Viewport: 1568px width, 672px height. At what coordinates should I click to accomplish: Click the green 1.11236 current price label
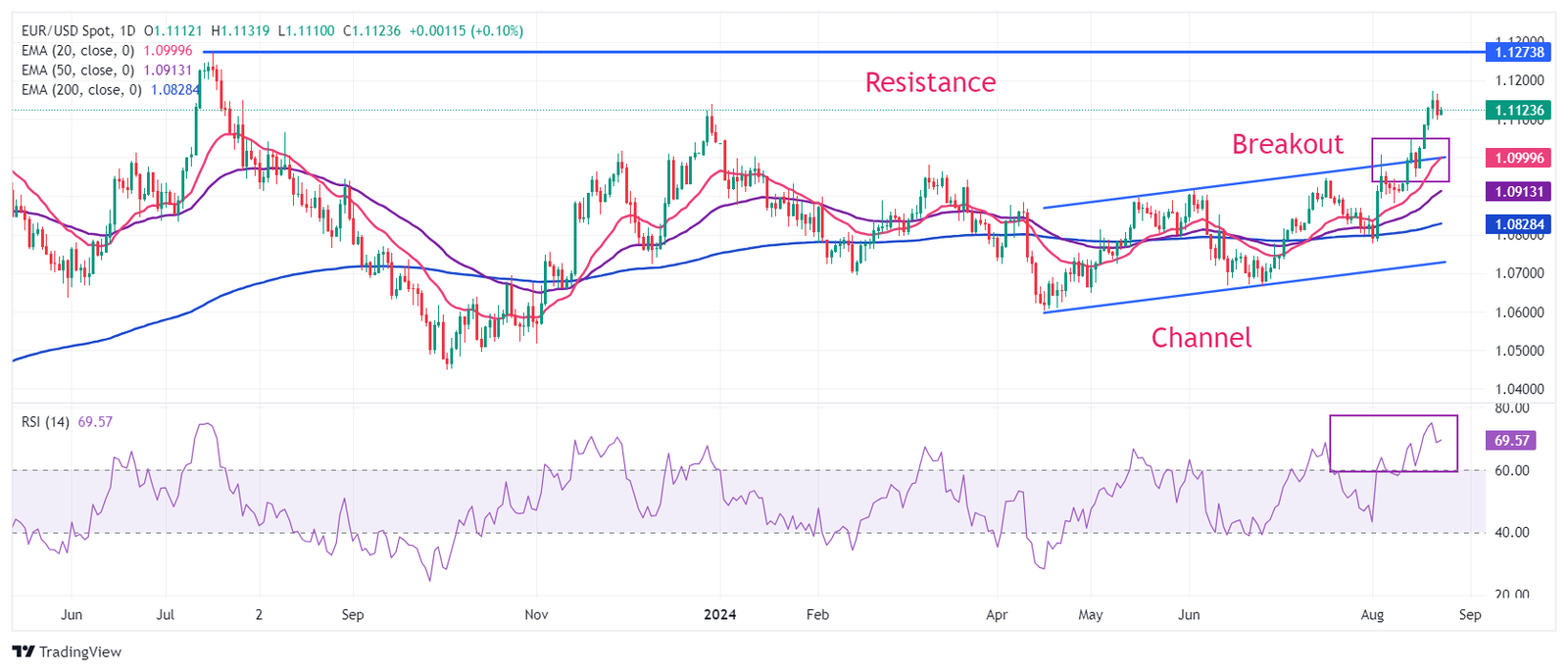point(1515,111)
